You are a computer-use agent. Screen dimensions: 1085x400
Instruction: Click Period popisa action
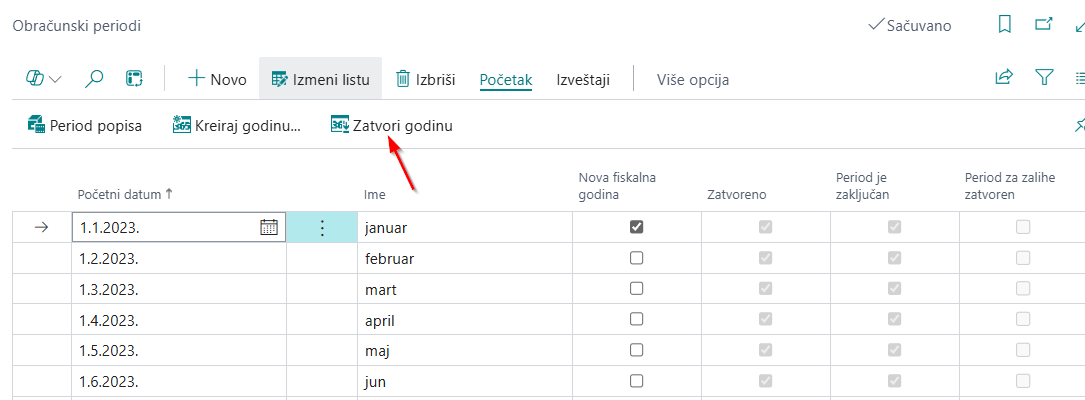point(84,126)
